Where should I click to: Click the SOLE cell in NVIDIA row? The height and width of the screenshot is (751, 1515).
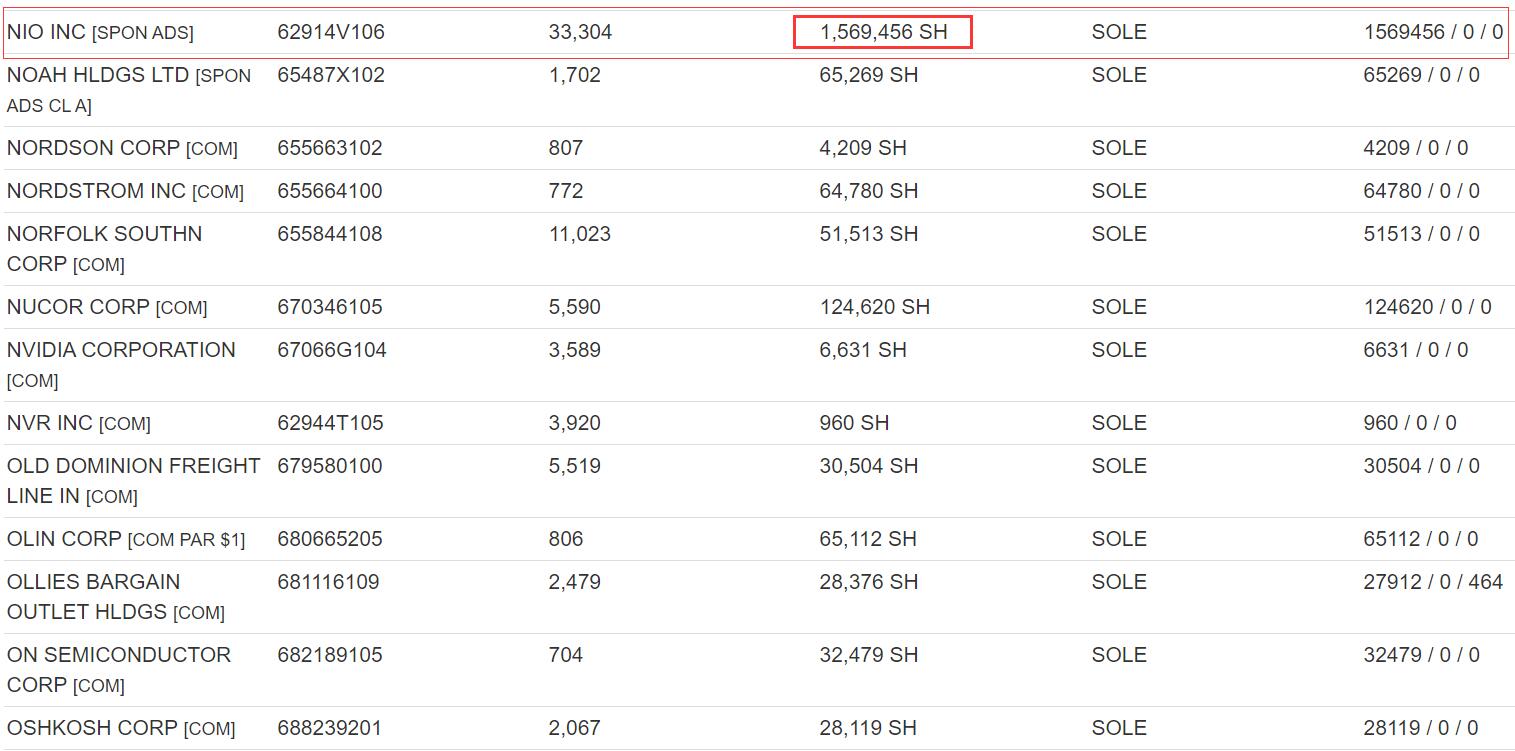pyautogui.click(x=1118, y=350)
